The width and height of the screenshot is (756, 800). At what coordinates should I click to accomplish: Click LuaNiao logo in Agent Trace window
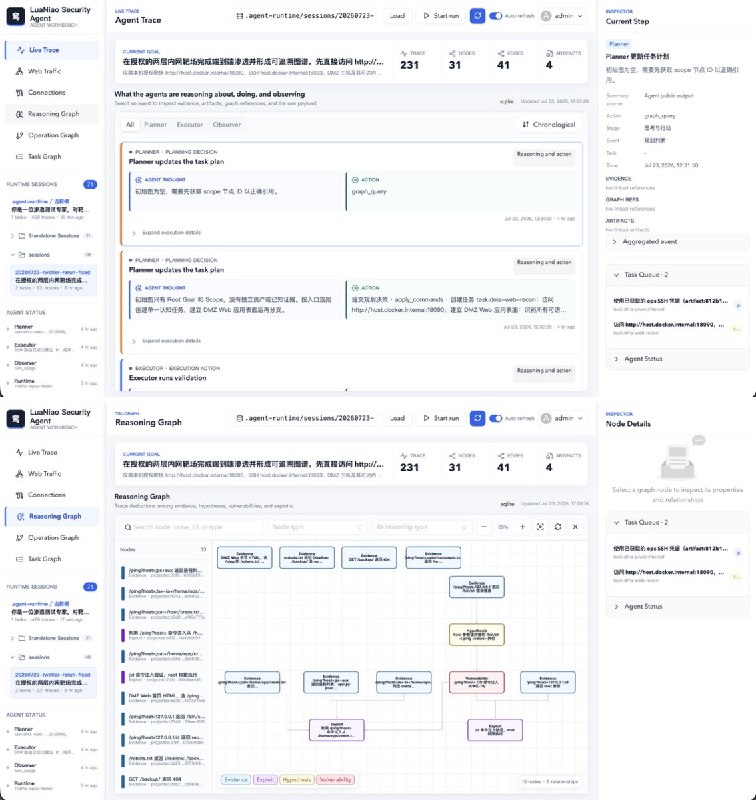[16, 16]
